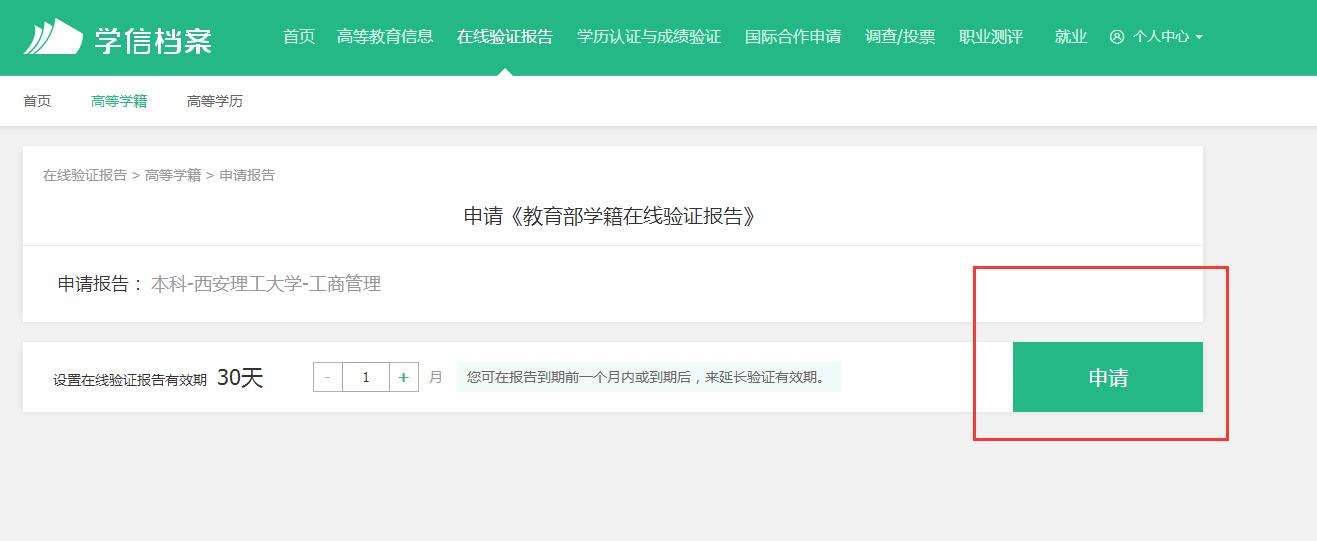Increase validity months with the plus button
Image resolution: width=1317 pixels, height=541 pixels.
click(x=403, y=377)
